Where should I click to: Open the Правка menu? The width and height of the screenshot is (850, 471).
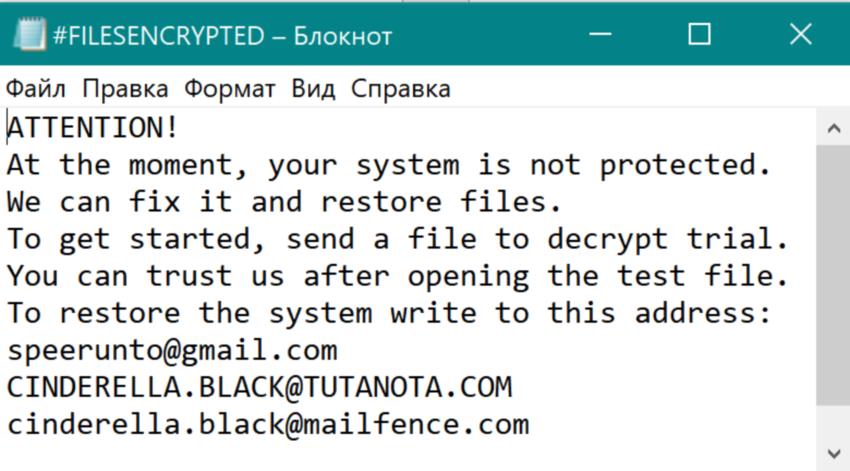click(125, 89)
